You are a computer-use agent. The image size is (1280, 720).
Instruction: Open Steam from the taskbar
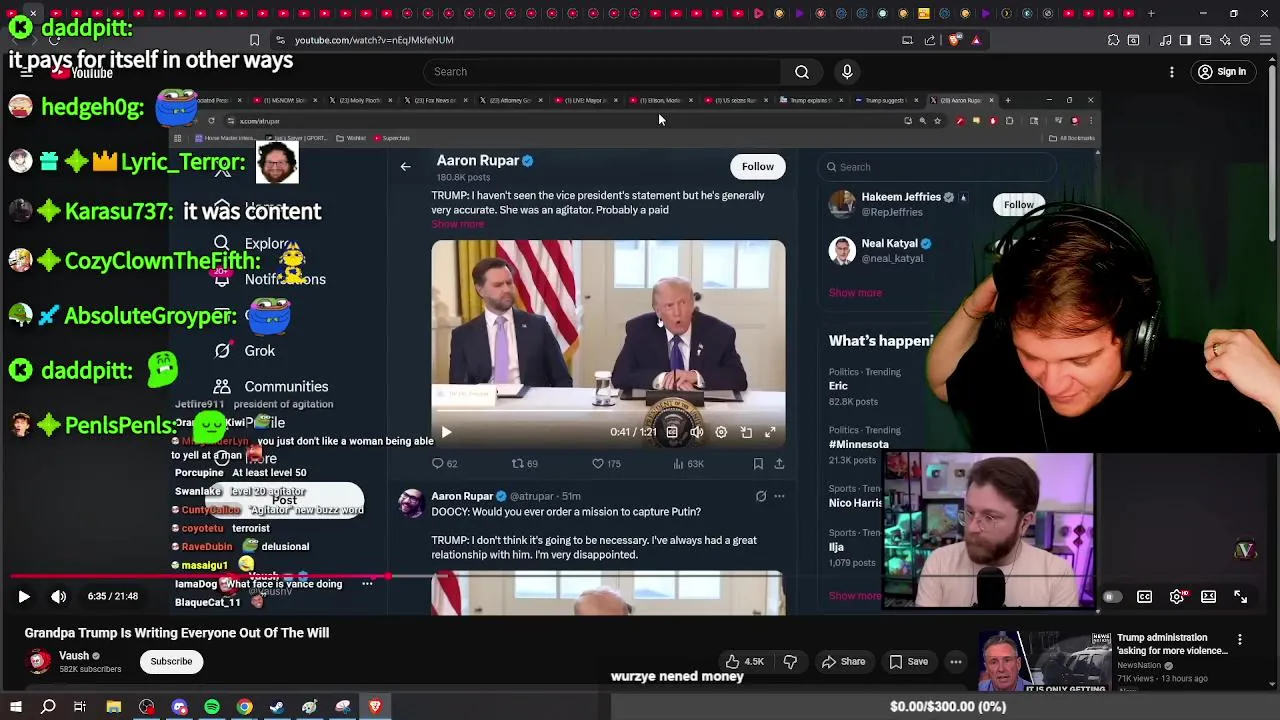tap(277, 707)
